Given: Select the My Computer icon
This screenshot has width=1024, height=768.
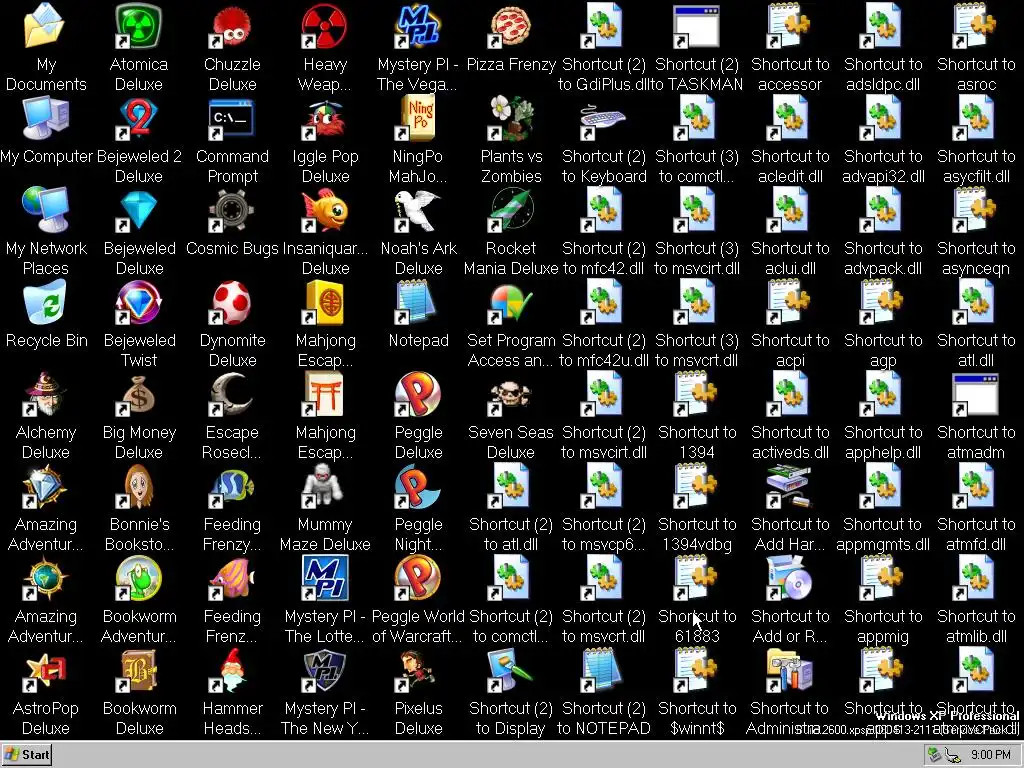Looking at the screenshot, I should click(46, 118).
